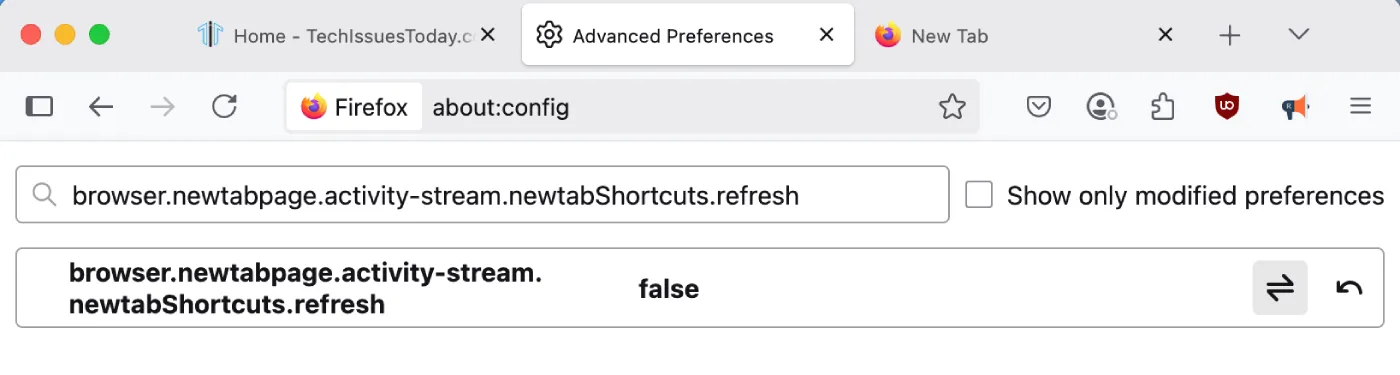Open the hamburger application menu

click(x=1359, y=106)
